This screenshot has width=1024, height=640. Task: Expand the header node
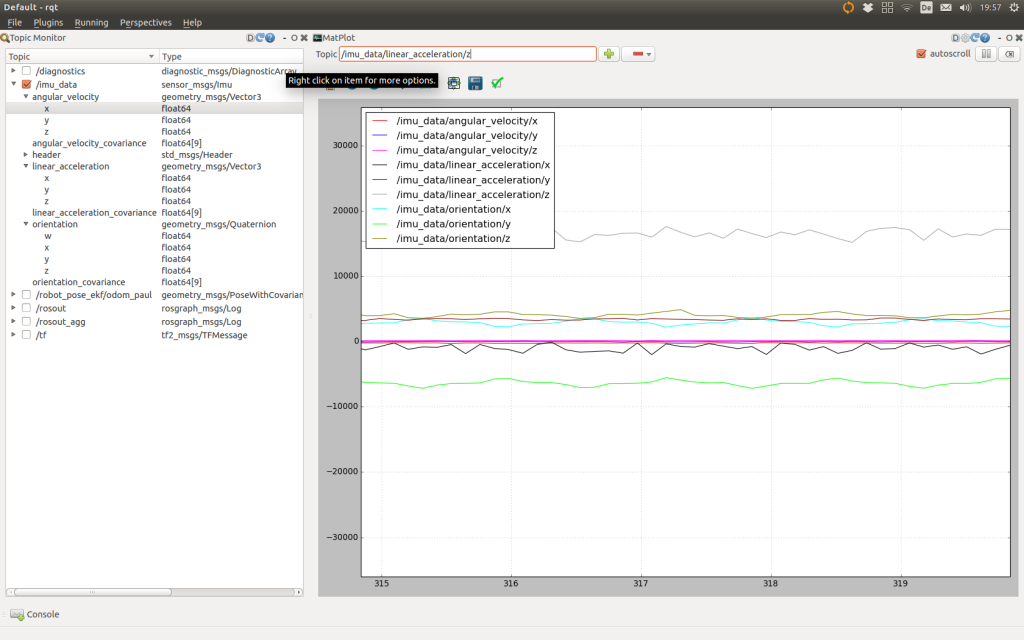(x=25, y=155)
